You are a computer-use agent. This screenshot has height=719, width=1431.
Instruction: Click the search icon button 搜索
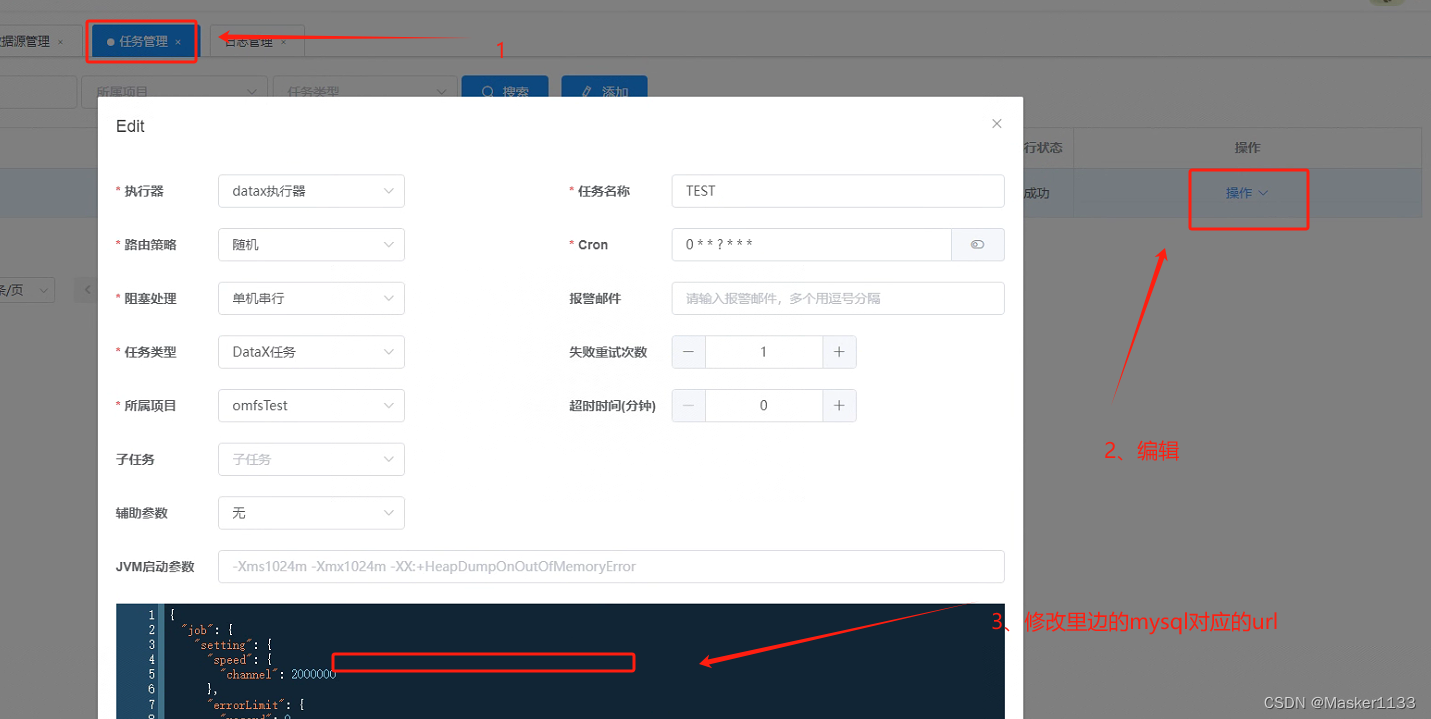point(504,91)
